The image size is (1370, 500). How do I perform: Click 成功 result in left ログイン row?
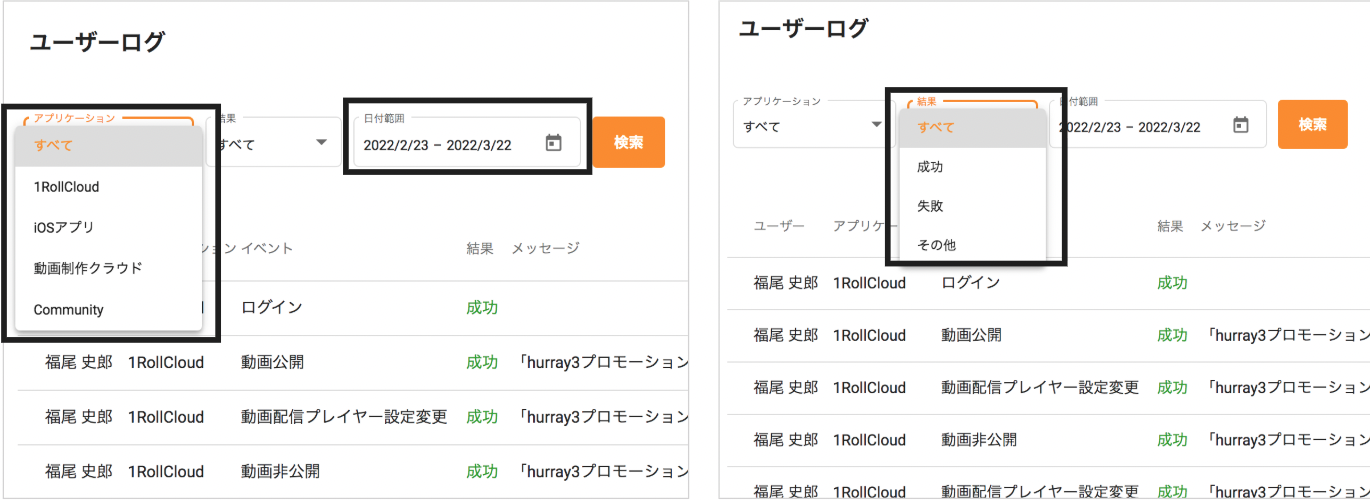click(482, 308)
